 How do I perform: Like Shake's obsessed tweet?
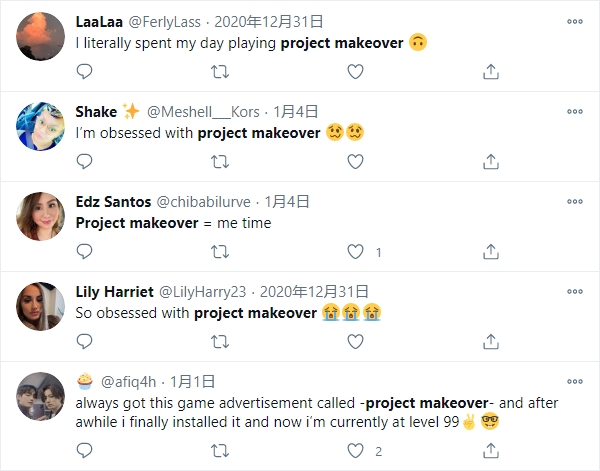[355, 161]
